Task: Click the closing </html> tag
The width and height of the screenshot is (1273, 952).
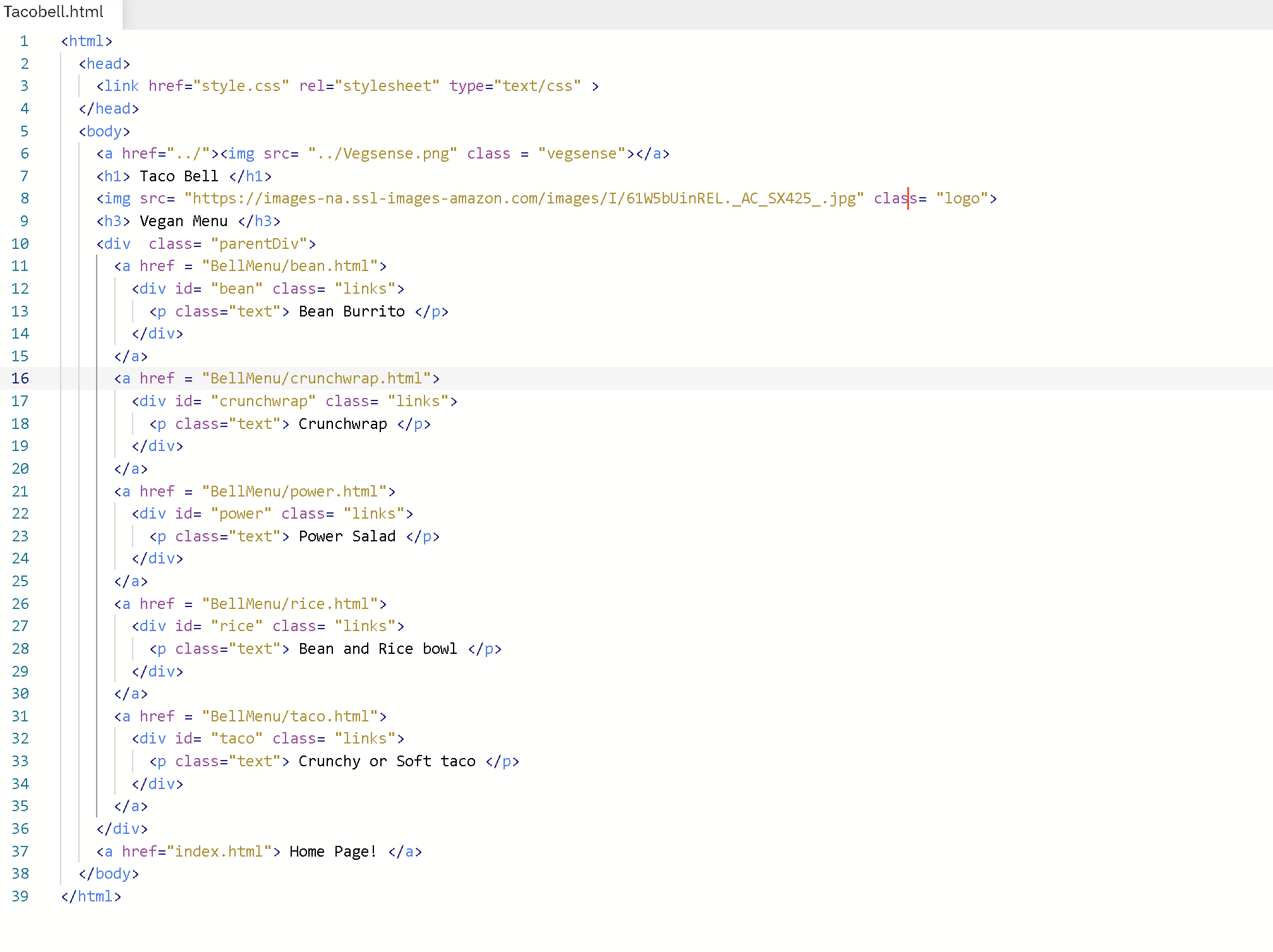Action: pyautogui.click(x=91, y=896)
